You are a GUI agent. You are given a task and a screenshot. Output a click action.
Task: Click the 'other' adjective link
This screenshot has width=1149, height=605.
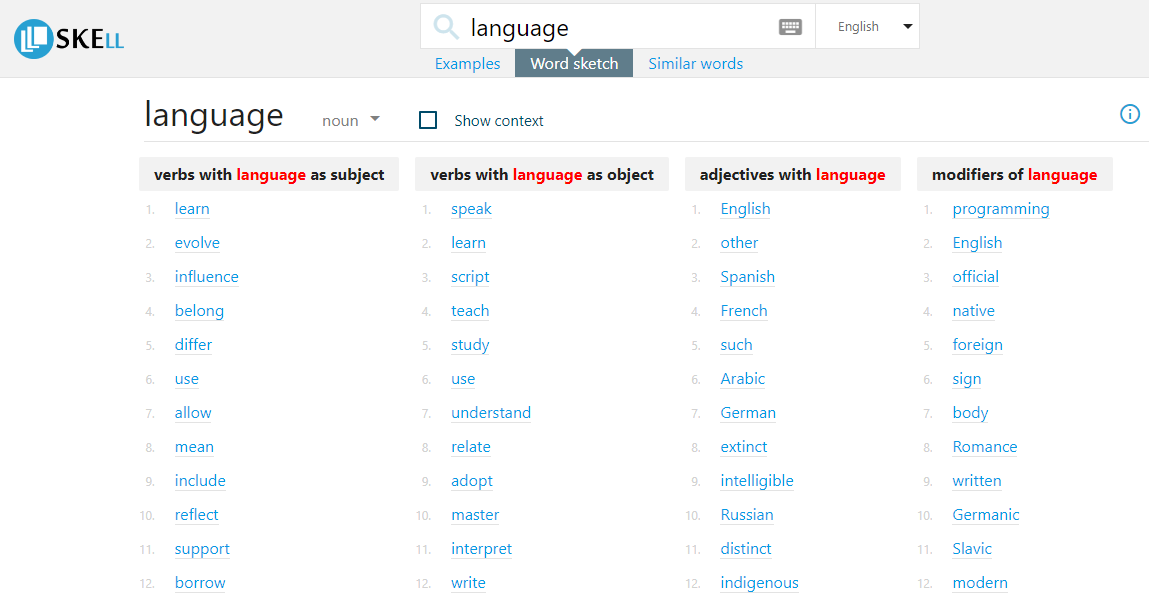click(739, 243)
